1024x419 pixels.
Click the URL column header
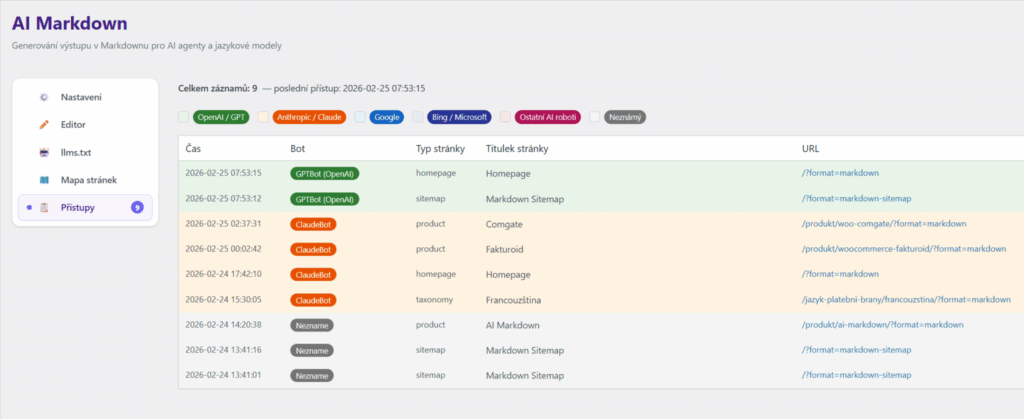click(x=810, y=149)
